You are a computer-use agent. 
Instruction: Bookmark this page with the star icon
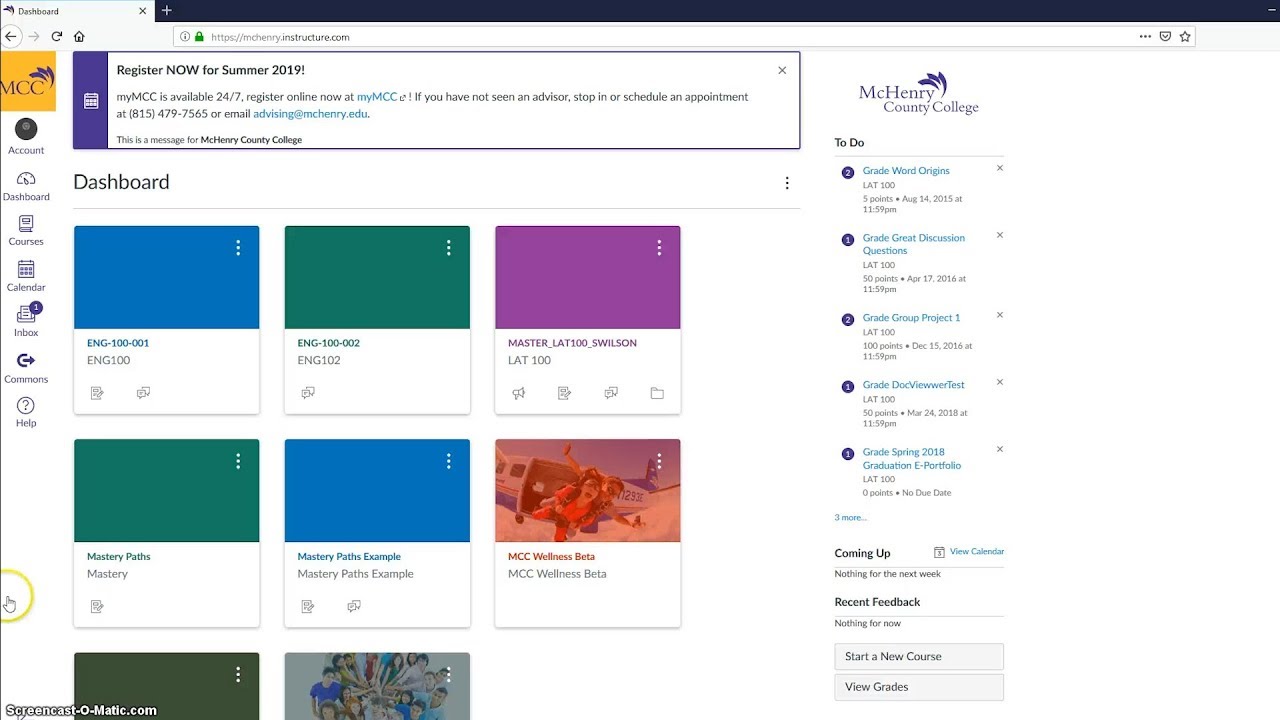click(x=1185, y=36)
